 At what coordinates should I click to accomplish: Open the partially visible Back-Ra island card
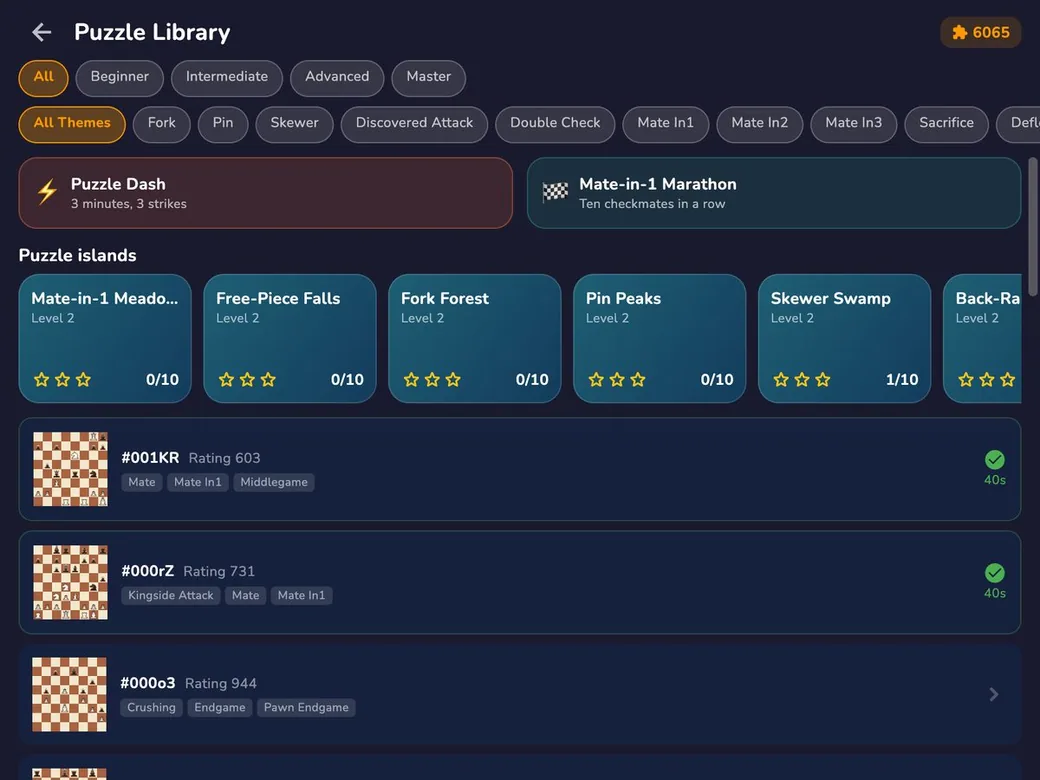982,338
